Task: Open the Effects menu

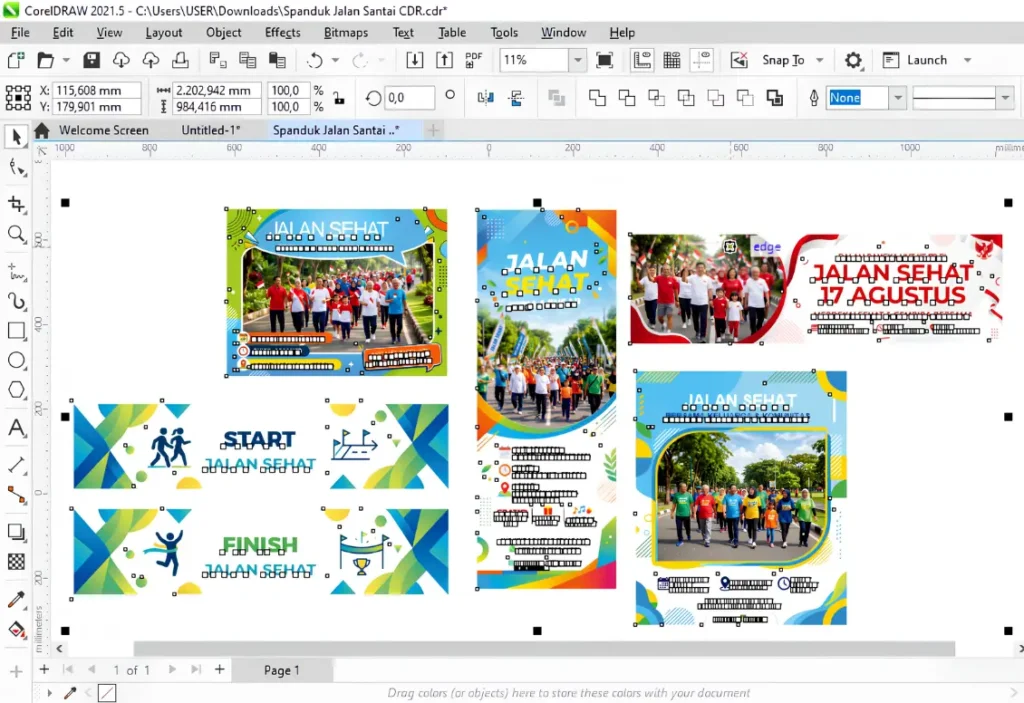Action: pos(282,32)
